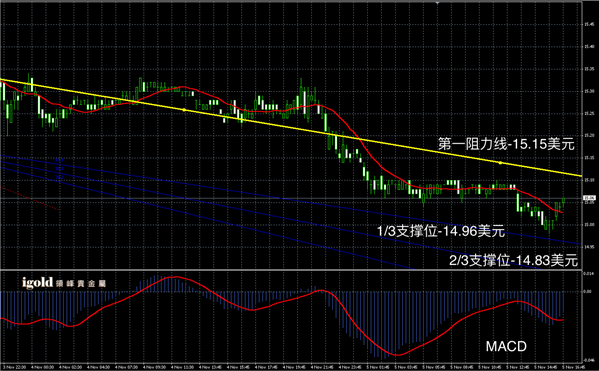Screen dimensions: 599x371
Task: Click the 1/3支撑位-14.96美元 text label
Action: [441, 231]
